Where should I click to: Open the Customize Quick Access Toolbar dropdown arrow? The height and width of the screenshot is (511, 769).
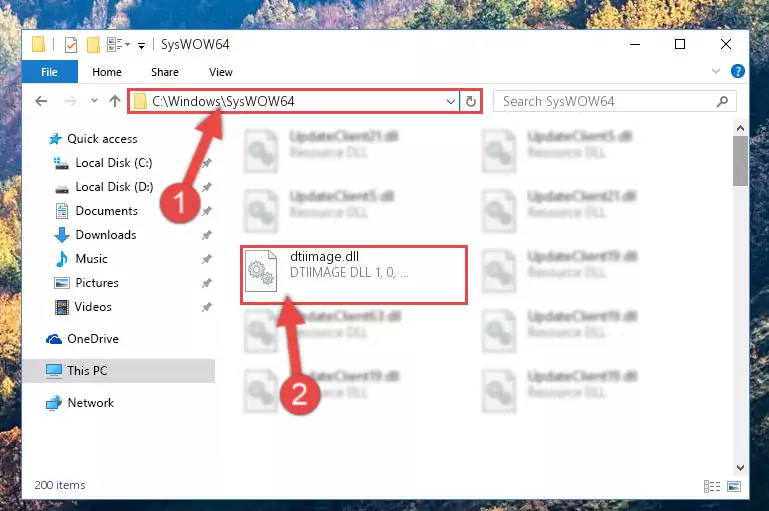(141, 46)
